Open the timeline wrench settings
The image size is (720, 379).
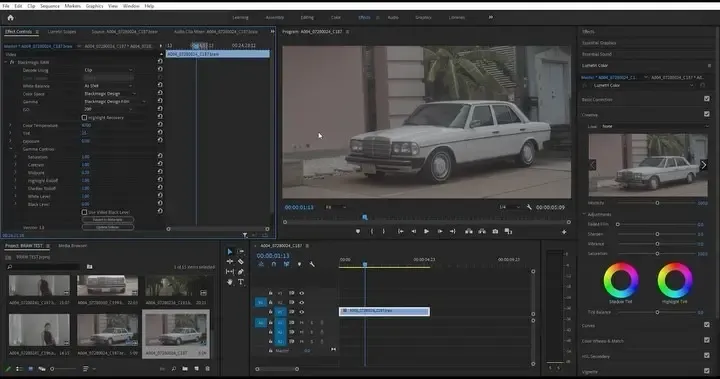312,264
